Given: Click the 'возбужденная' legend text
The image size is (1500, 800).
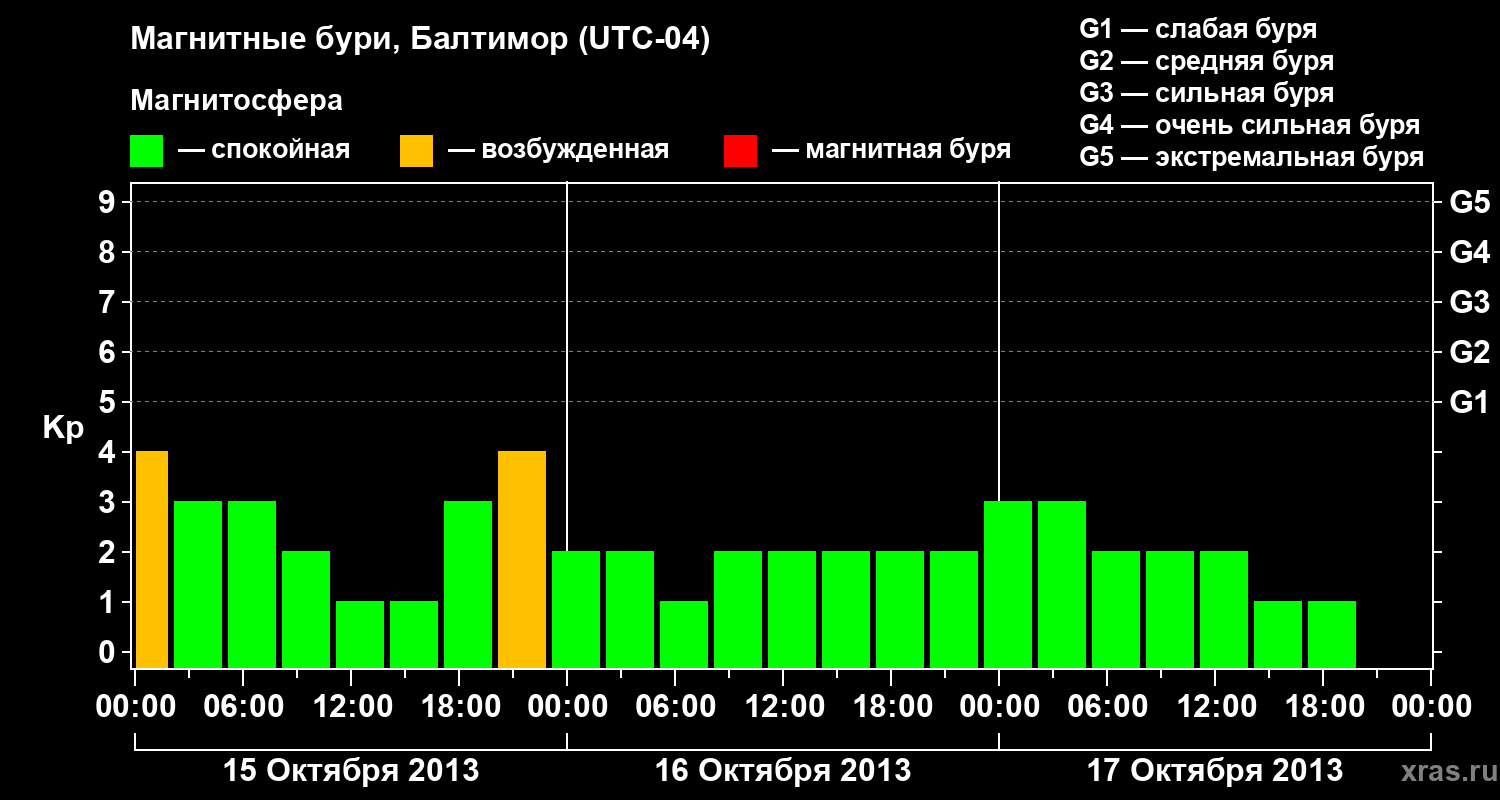Looking at the screenshot, I should [575, 151].
